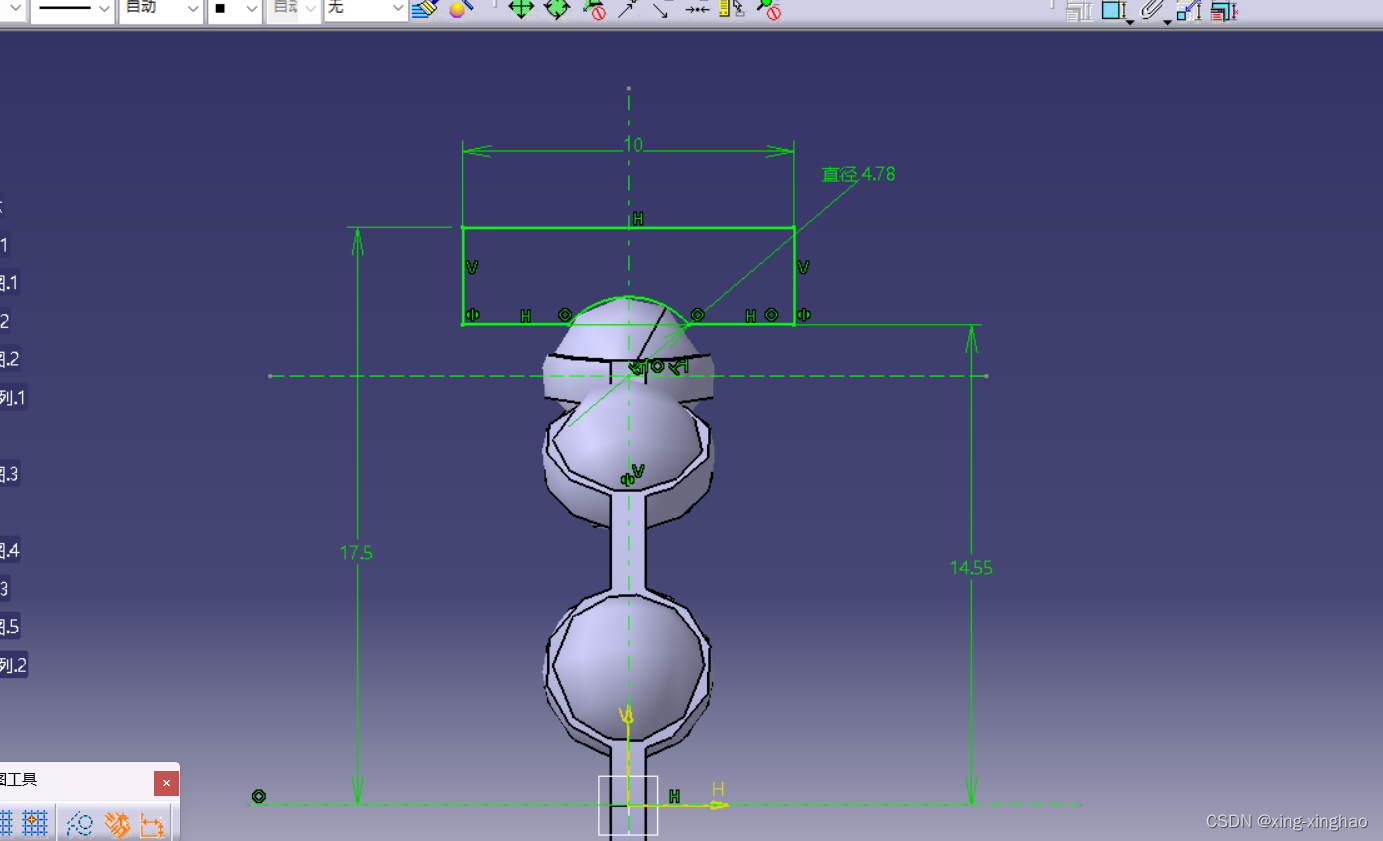Click the yellow sphere painter icon on toolbar
The height and width of the screenshot is (841, 1383).
(458, 10)
